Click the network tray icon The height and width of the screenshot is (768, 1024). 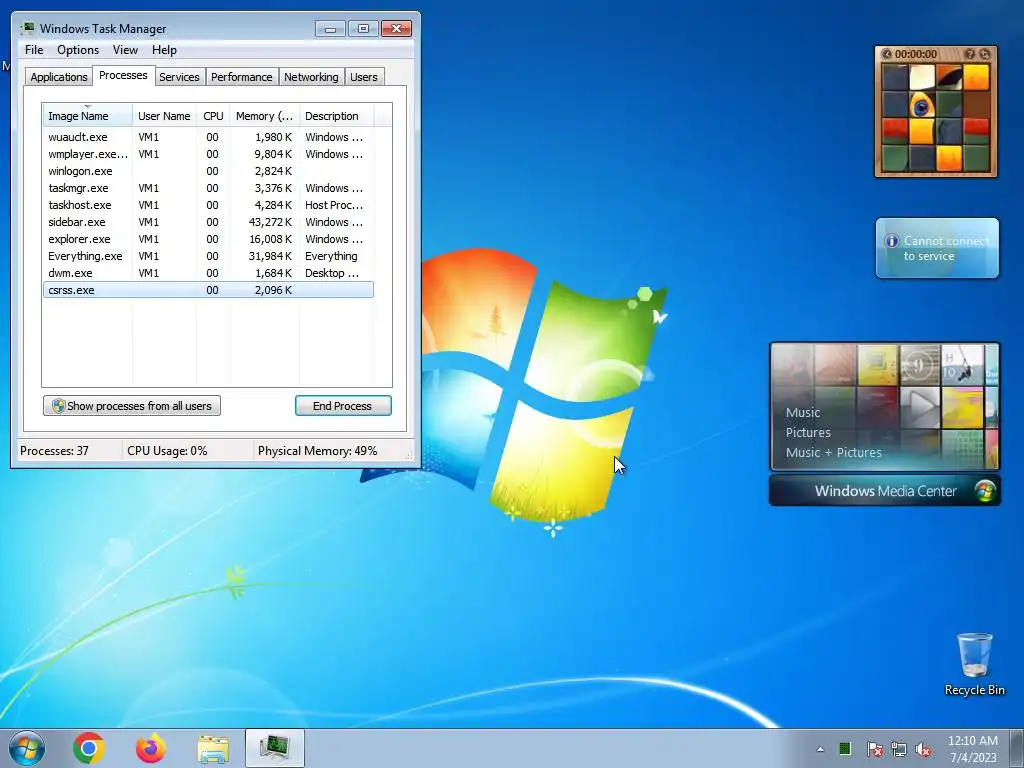899,749
